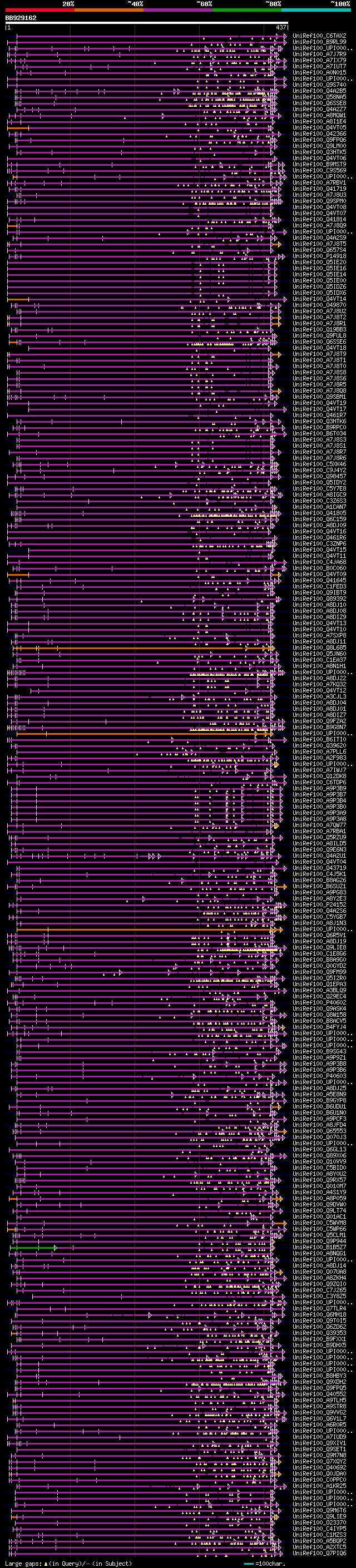Open hit UniRef100_Q9S740
The image size is (356, 1568).
pyautogui.click(x=319, y=85)
